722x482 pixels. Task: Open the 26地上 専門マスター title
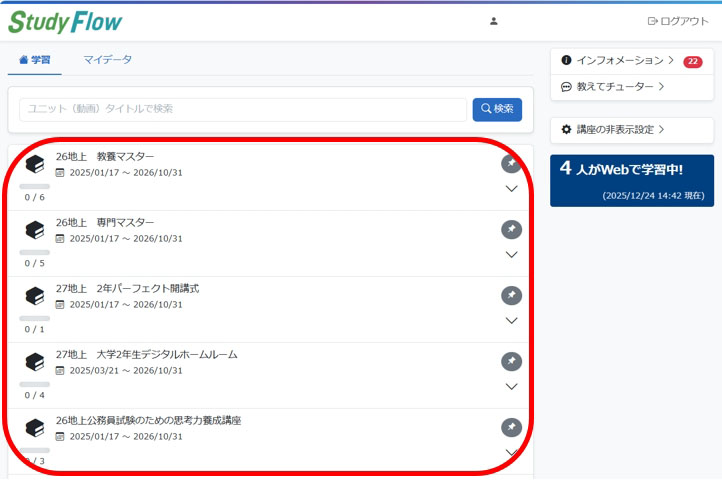point(105,222)
